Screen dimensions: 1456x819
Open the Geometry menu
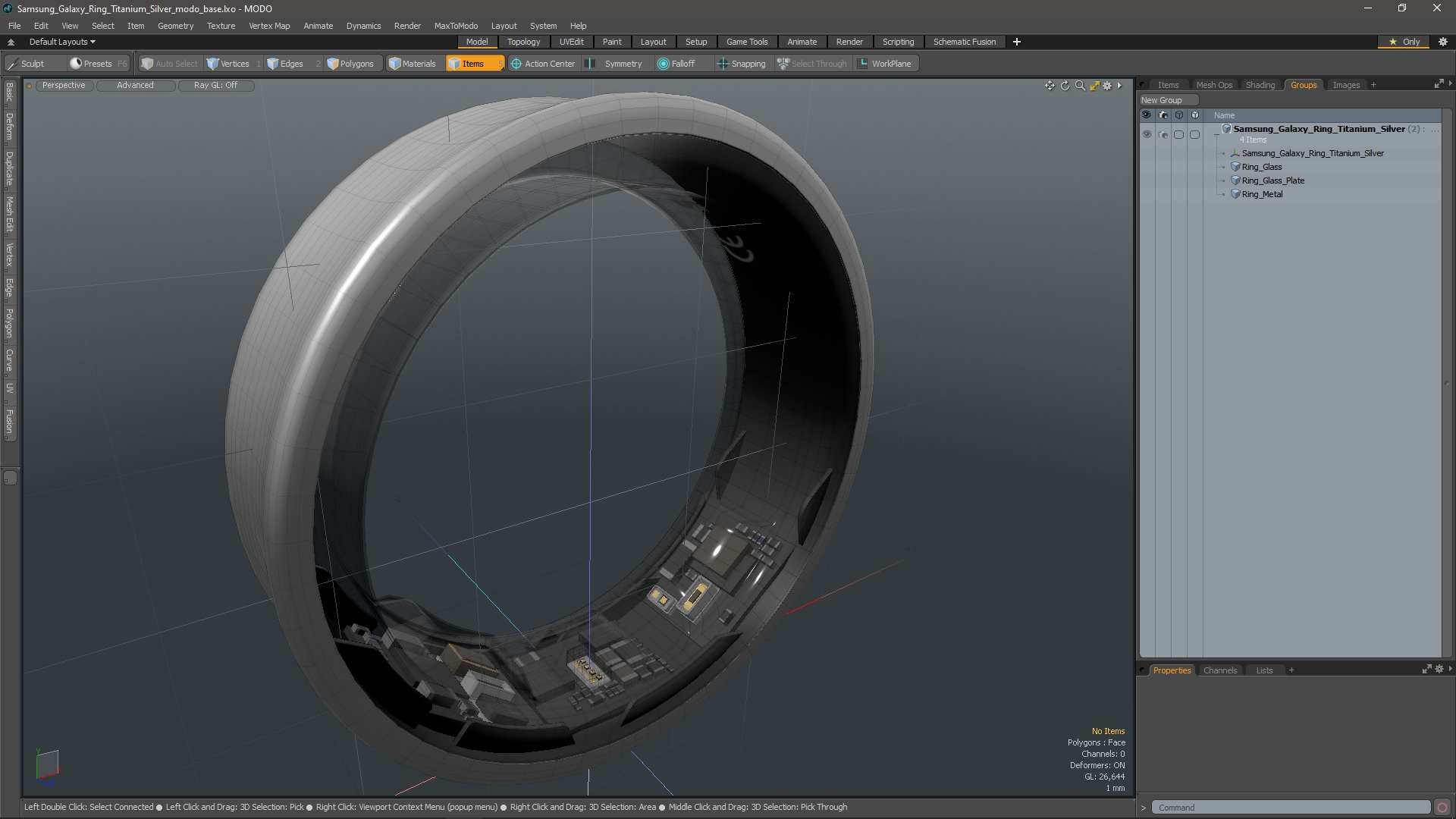[x=175, y=26]
